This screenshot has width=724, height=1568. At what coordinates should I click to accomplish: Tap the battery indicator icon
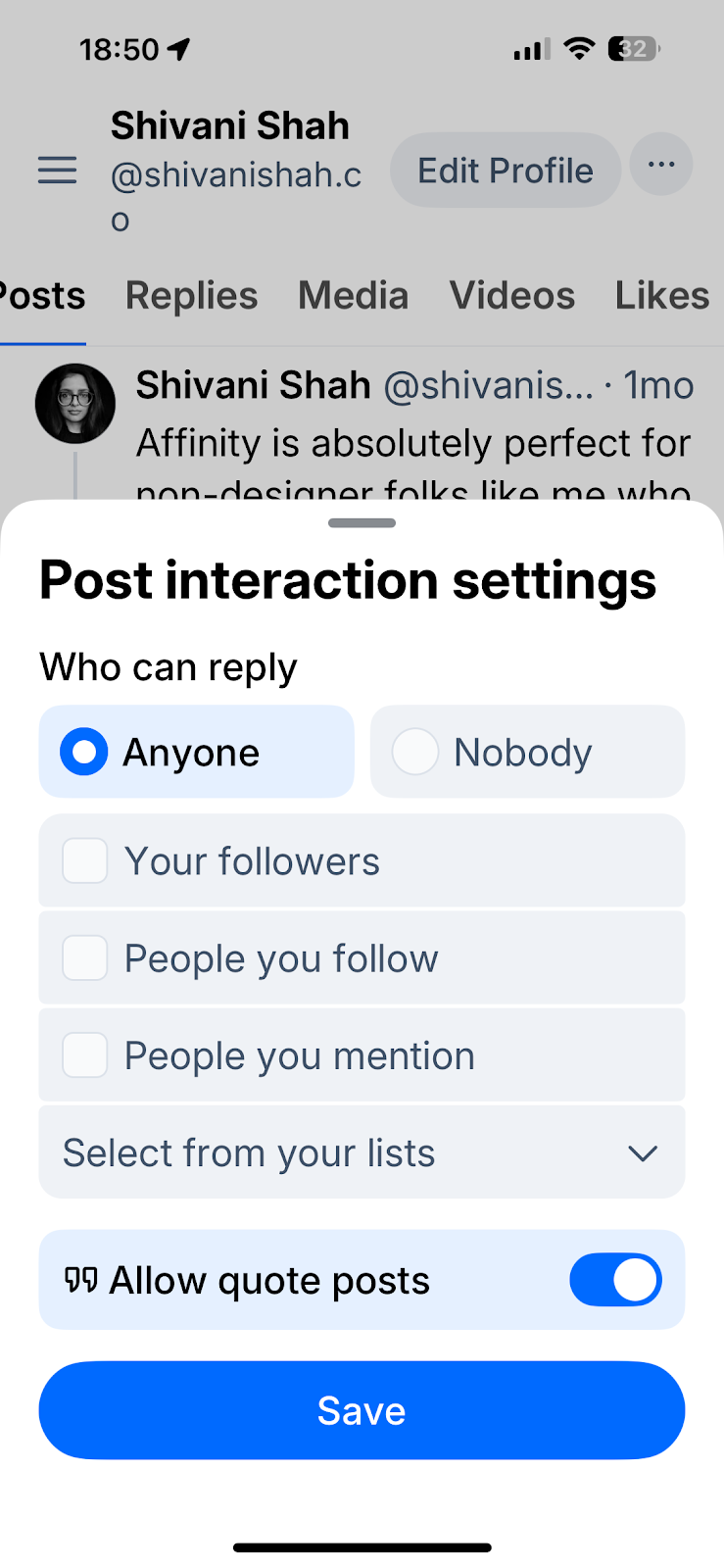click(634, 49)
